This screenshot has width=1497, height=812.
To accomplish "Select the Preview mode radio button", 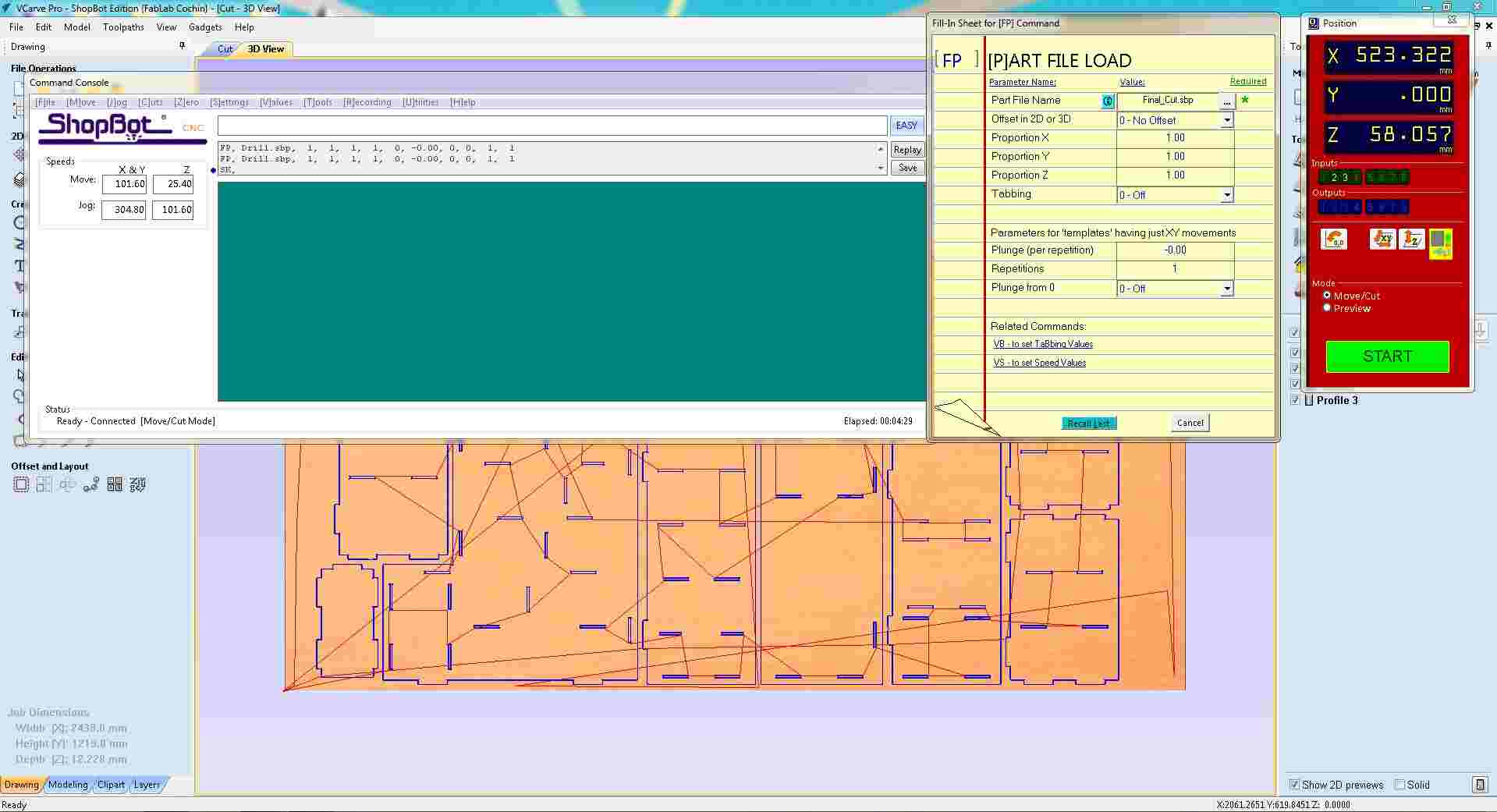I will click(1327, 307).
